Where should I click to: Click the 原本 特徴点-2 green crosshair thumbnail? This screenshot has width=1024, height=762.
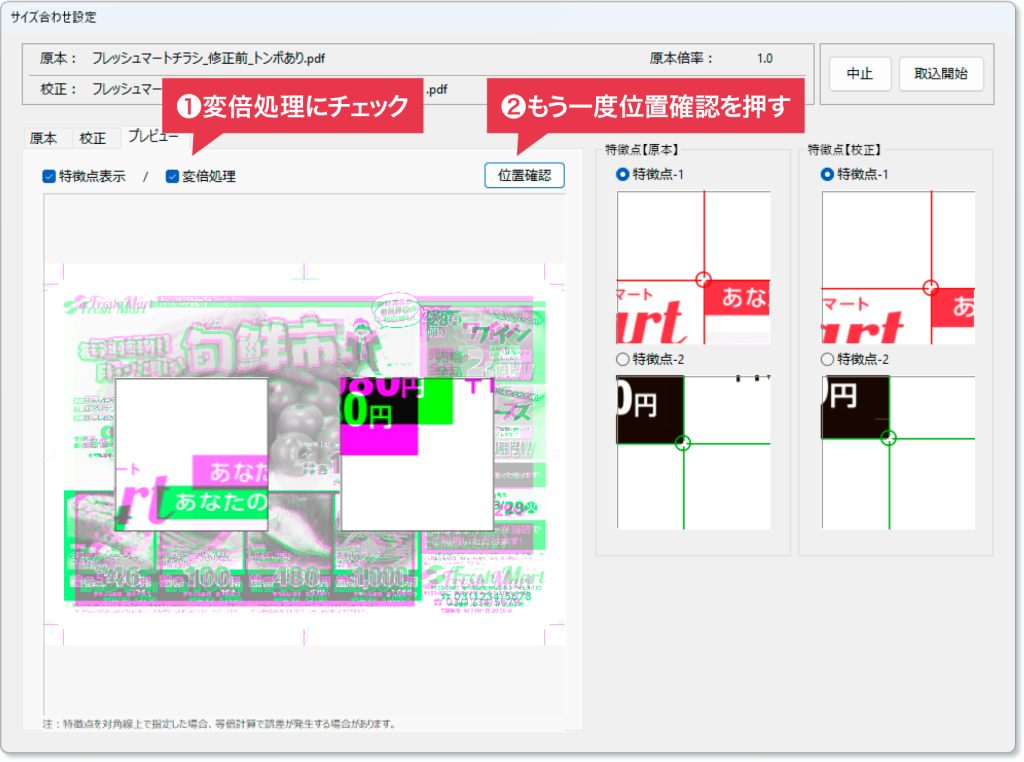click(x=694, y=452)
